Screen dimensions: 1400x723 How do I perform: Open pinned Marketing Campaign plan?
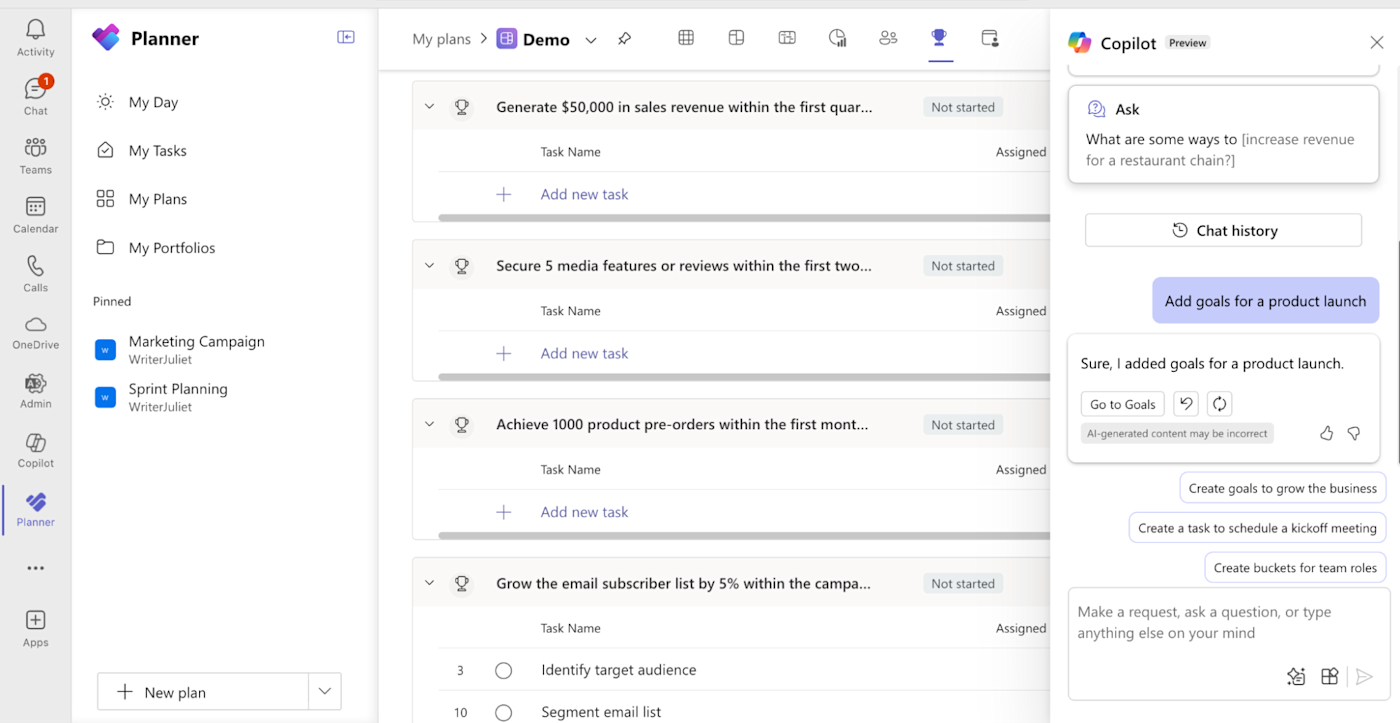point(196,349)
